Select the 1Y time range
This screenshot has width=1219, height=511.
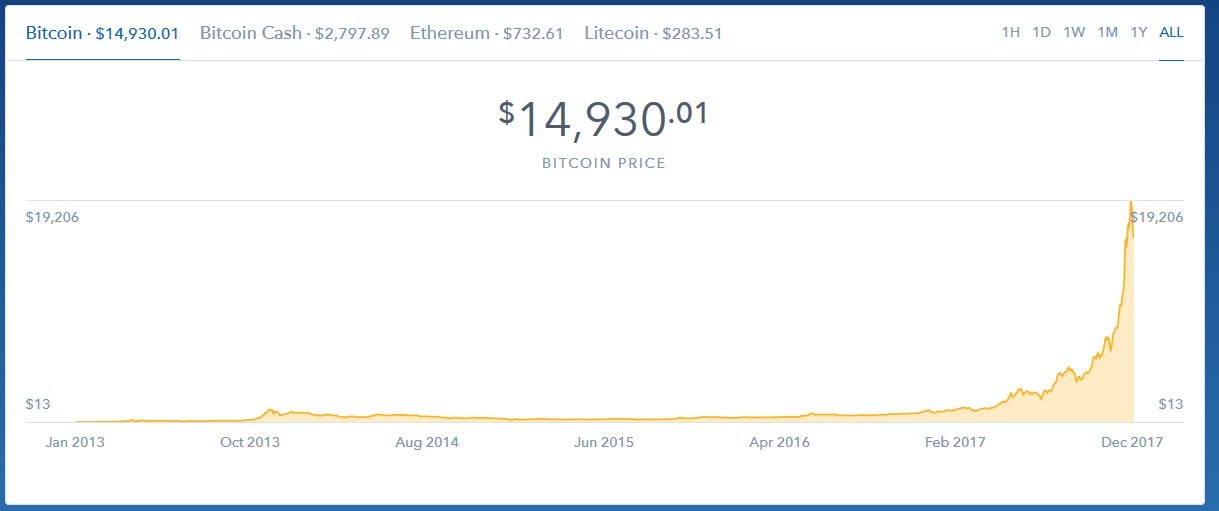[1138, 32]
